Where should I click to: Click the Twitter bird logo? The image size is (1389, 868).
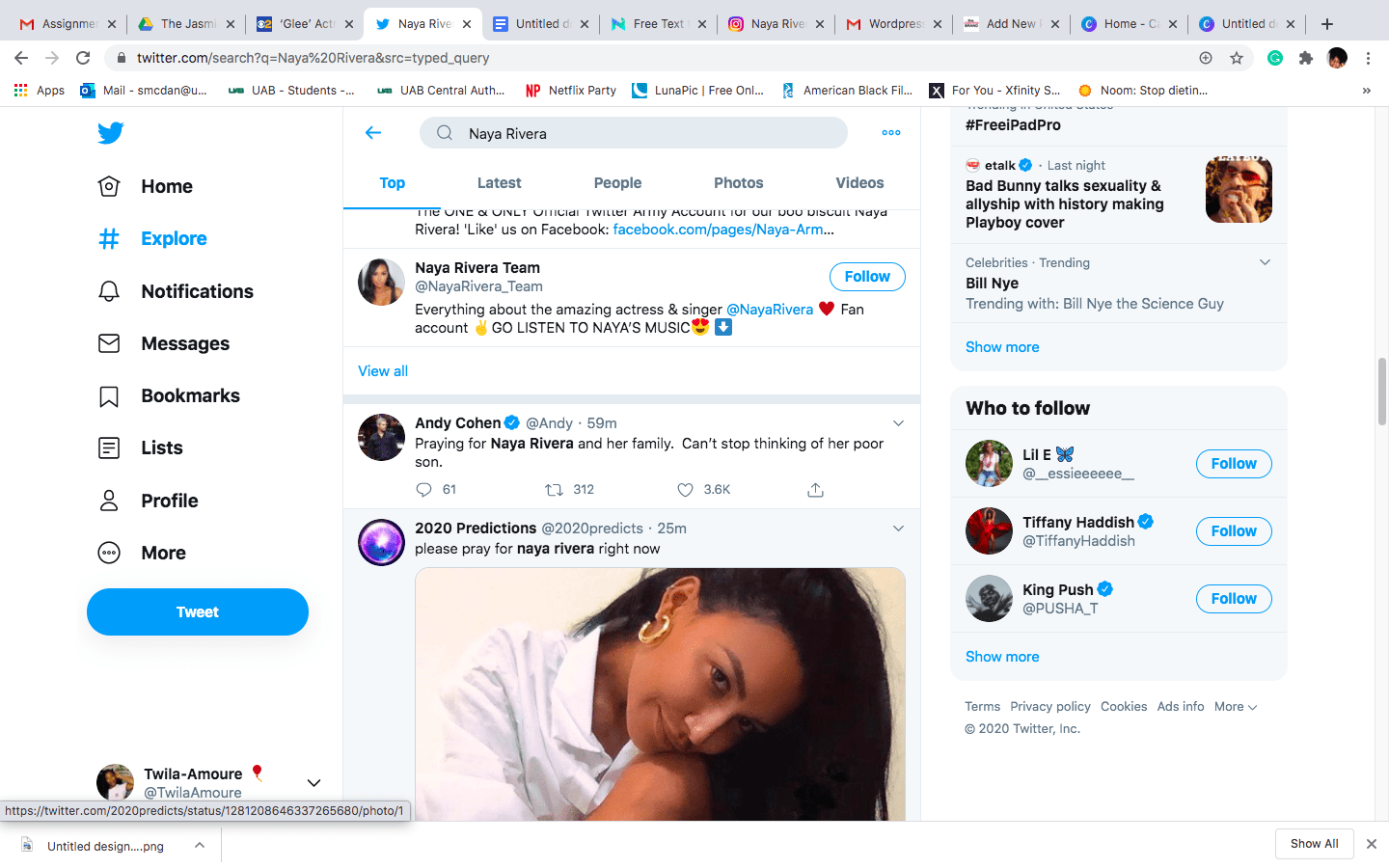[110, 133]
